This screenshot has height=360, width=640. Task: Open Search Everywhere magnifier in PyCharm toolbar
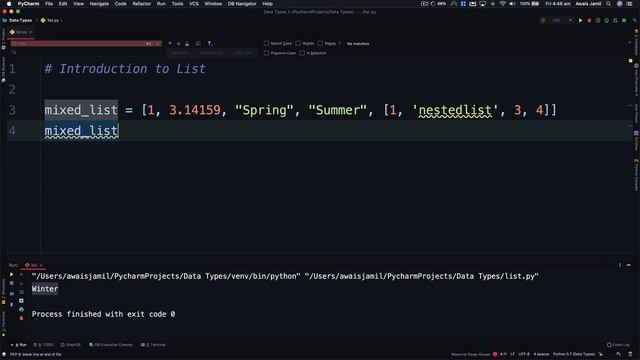(x=635, y=20)
